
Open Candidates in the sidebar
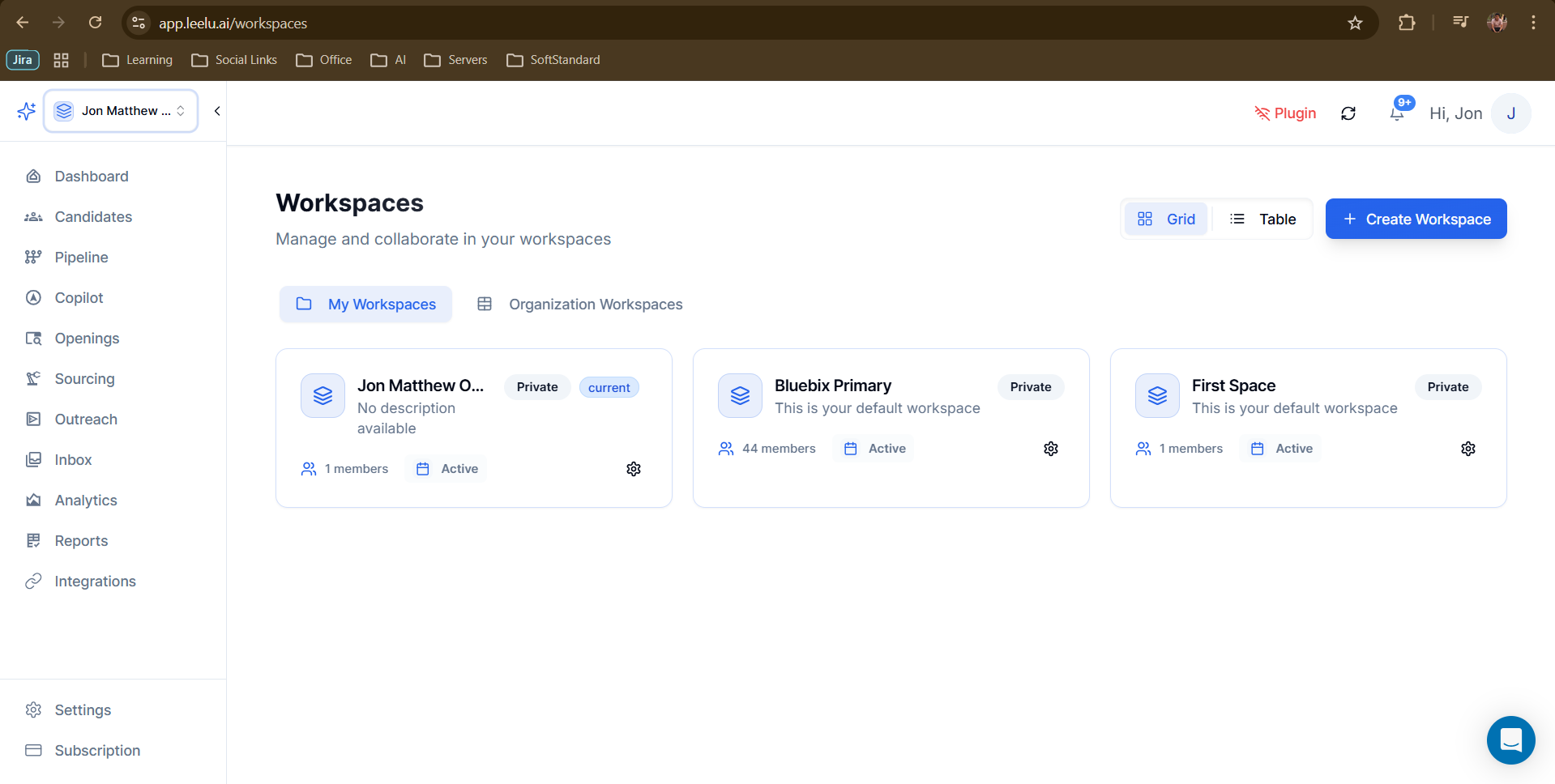point(93,217)
